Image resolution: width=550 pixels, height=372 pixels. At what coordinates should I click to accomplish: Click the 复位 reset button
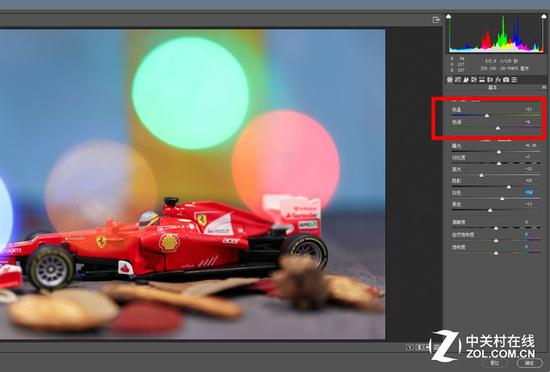(495, 363)
